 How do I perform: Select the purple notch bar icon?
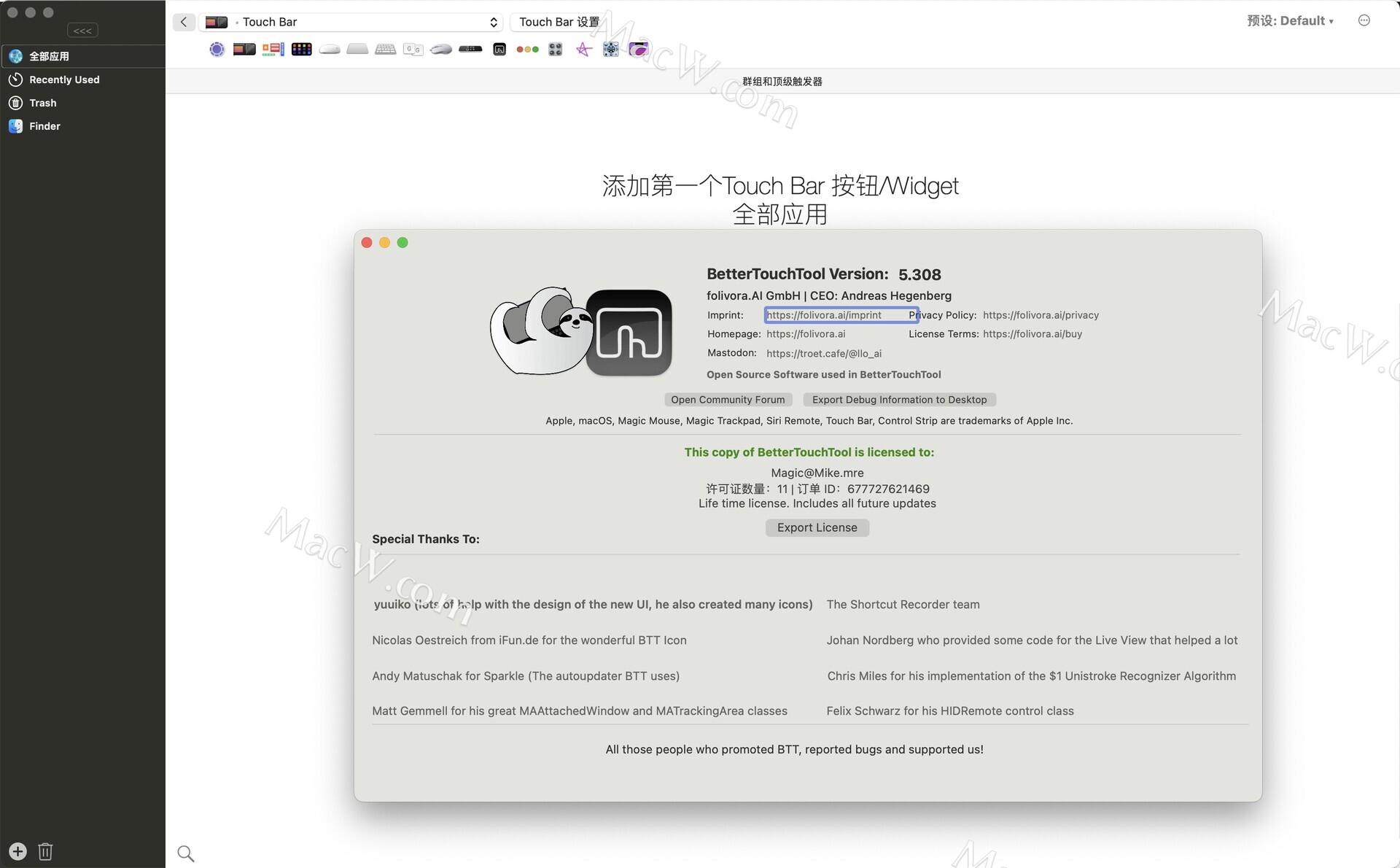(x=639, y=49)
